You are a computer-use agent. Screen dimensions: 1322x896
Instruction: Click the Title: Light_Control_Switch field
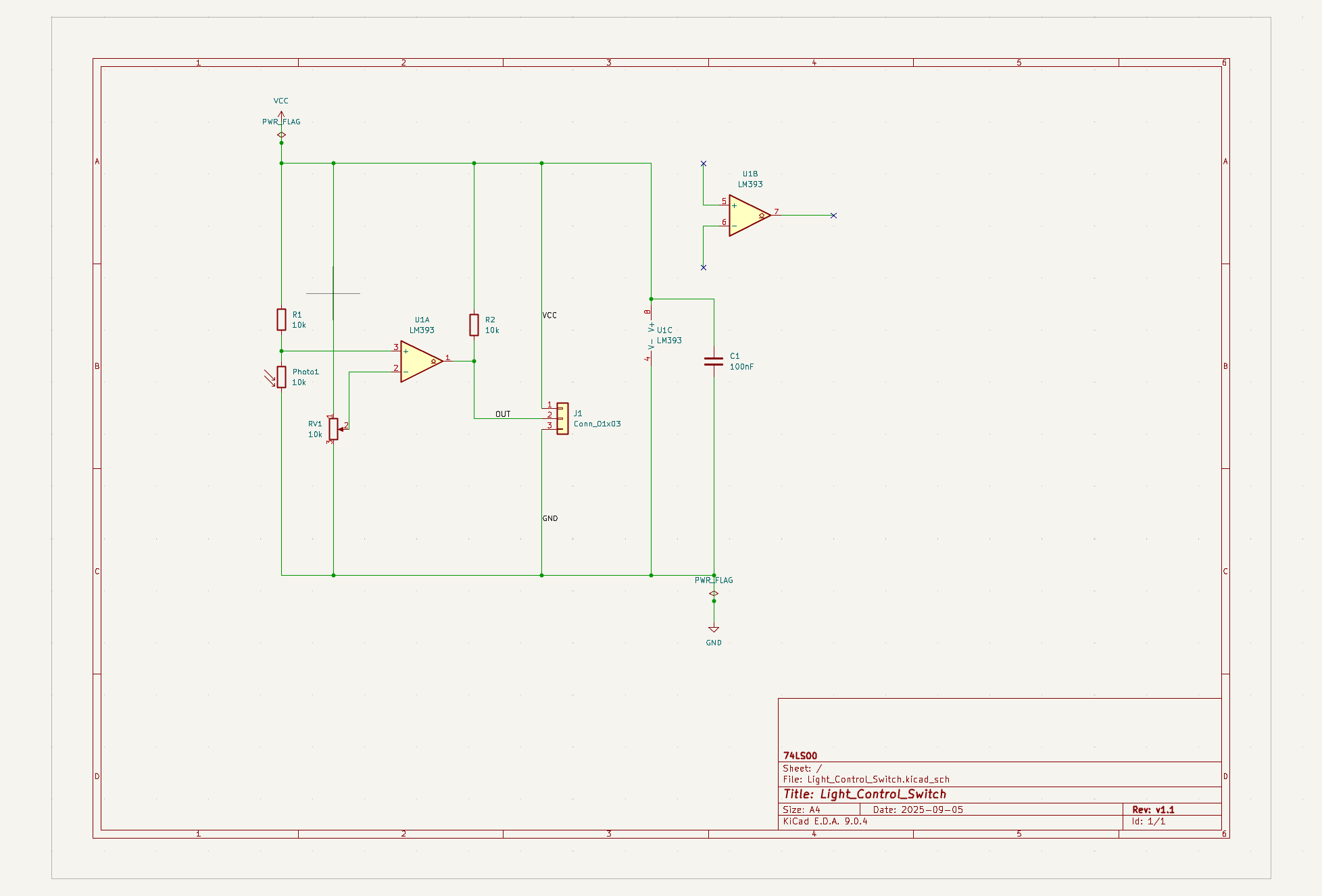pyautogui.click(x=865, y=794)
